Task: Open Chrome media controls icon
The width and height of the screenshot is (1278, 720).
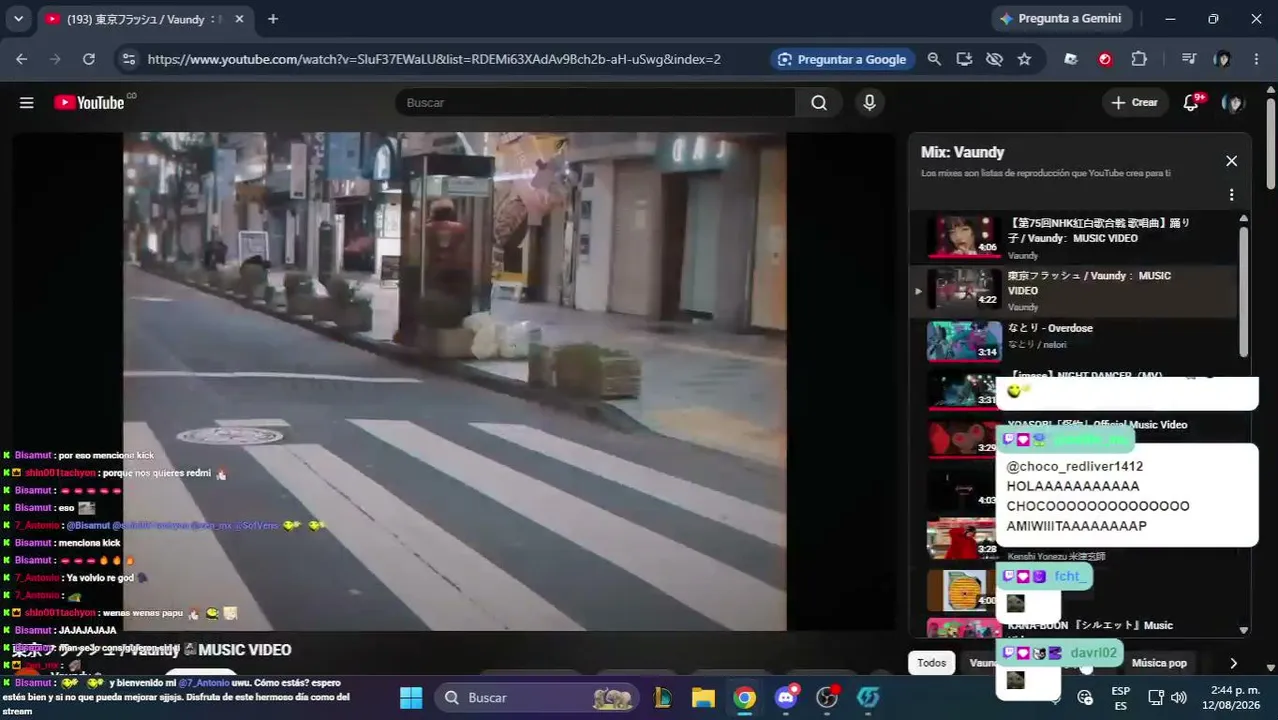Action: pos(1188,59)
